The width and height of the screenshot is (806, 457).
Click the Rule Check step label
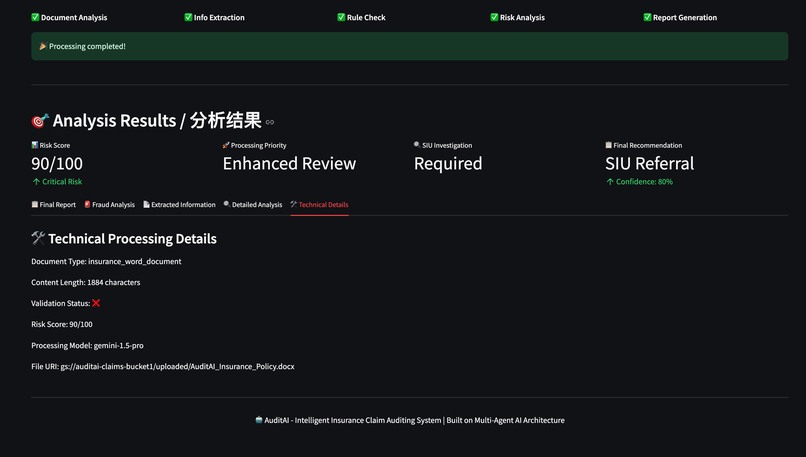click(366, 17)
